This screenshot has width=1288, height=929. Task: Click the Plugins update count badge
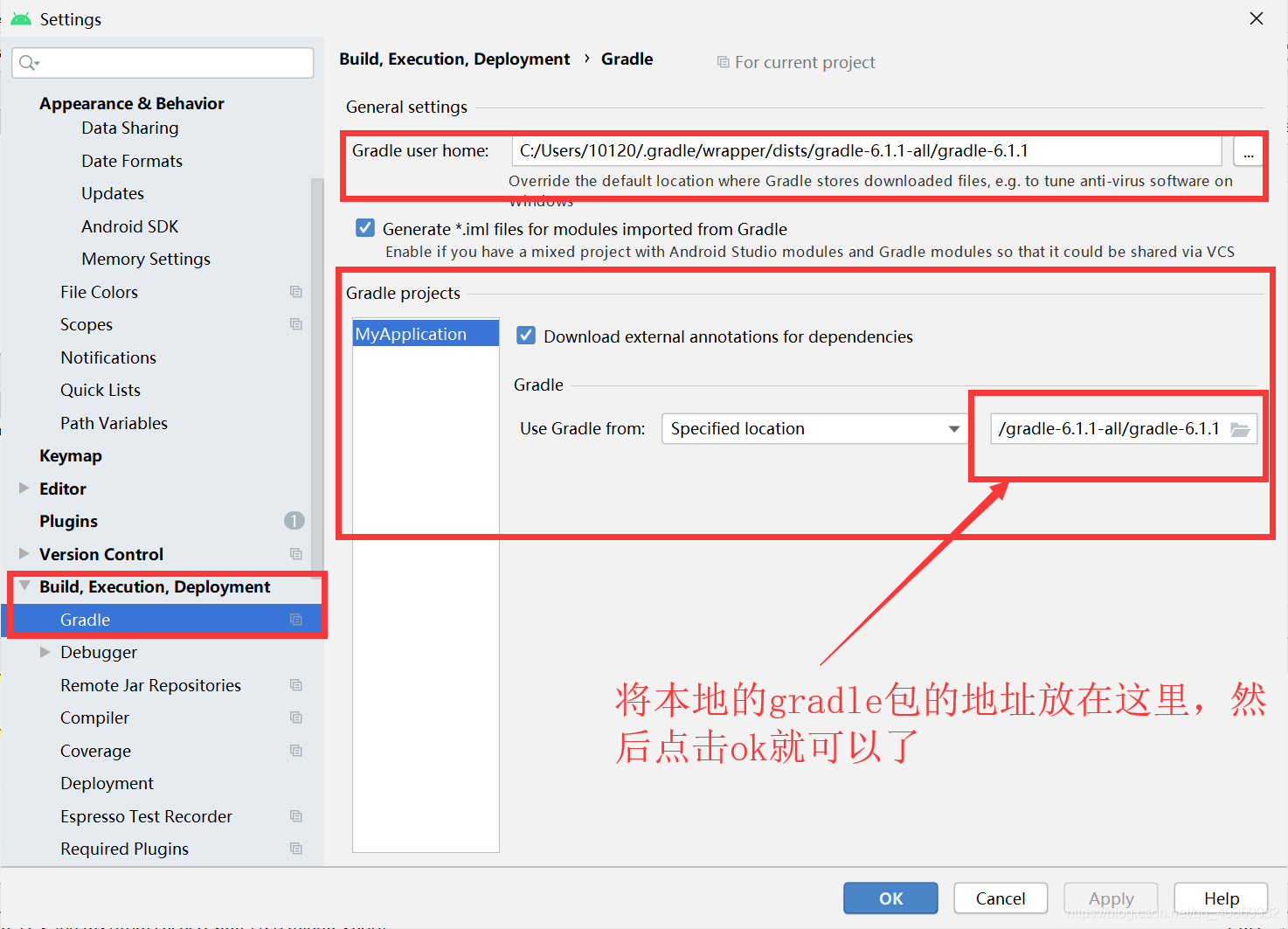click(x=294, y=521)
